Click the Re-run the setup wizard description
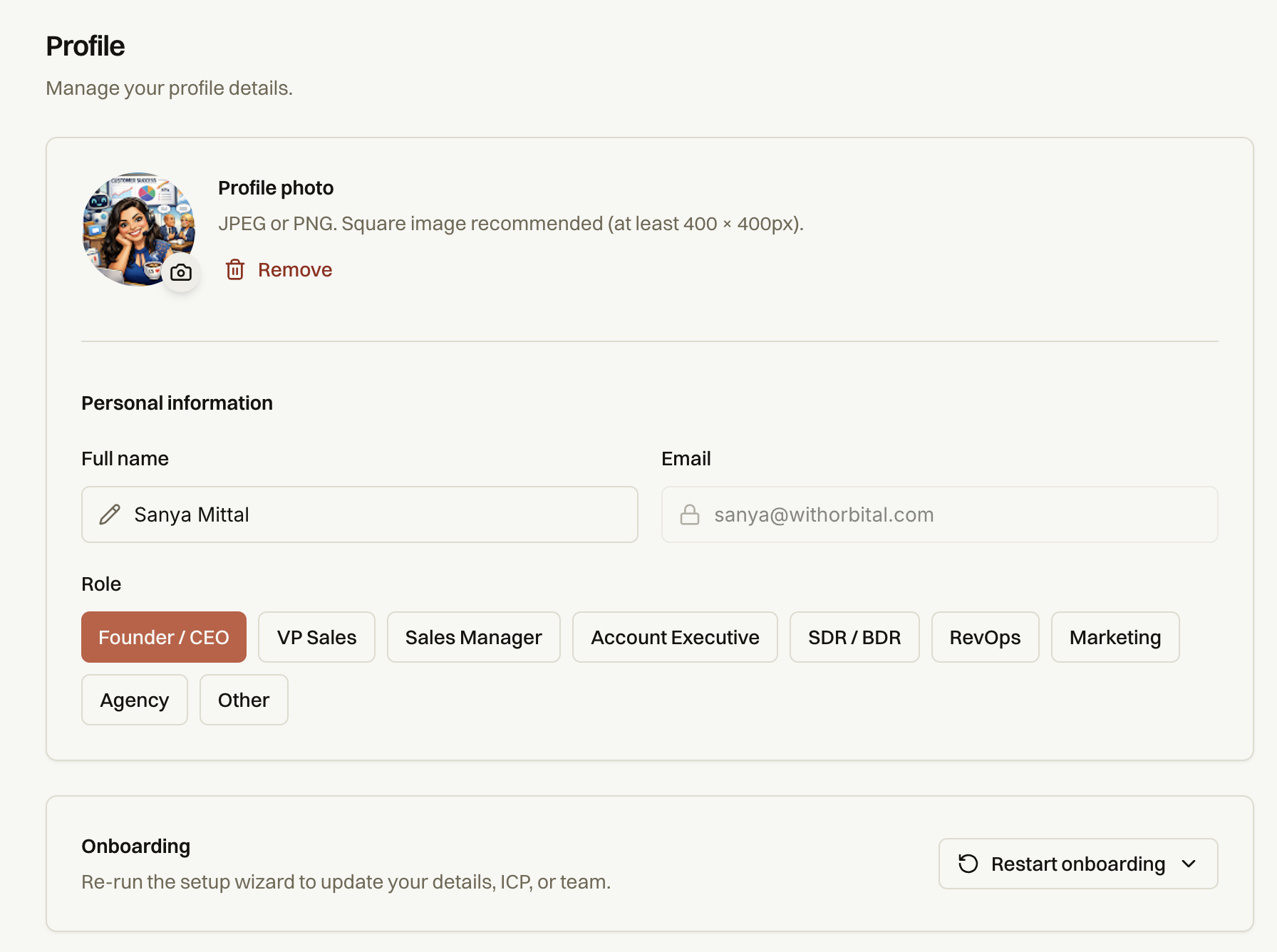This screenshot has width=1277, height=952. pos(346,882)
